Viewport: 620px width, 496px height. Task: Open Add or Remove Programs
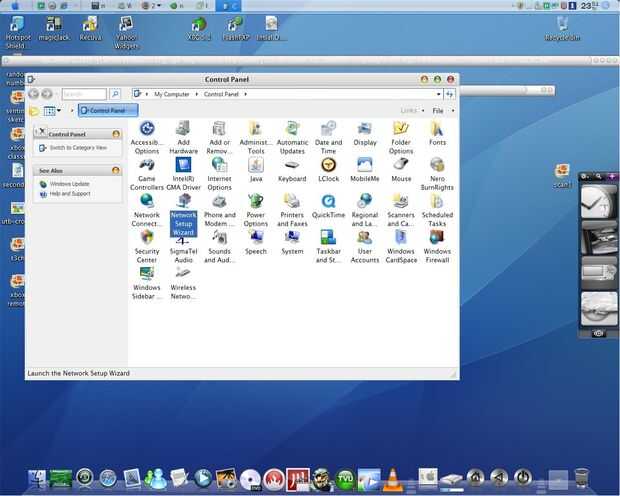tap(219, 137)
